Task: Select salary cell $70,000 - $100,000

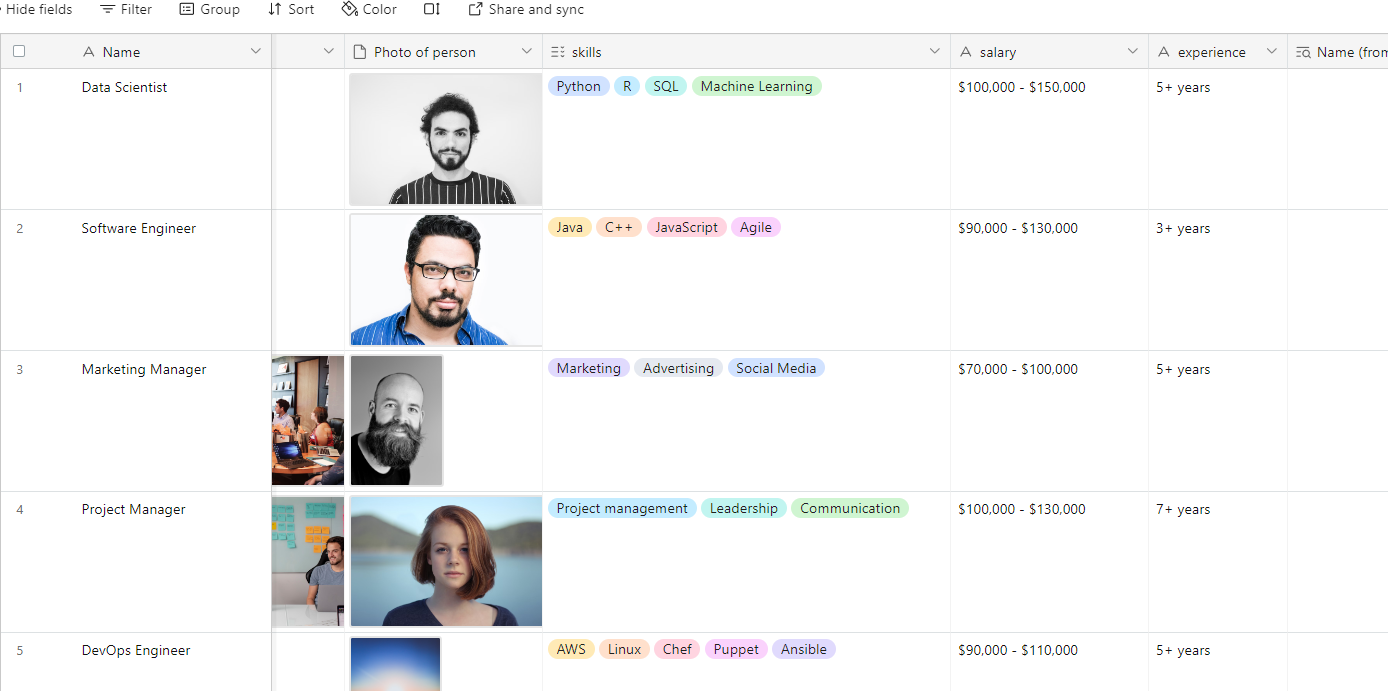Action: 1049,421
